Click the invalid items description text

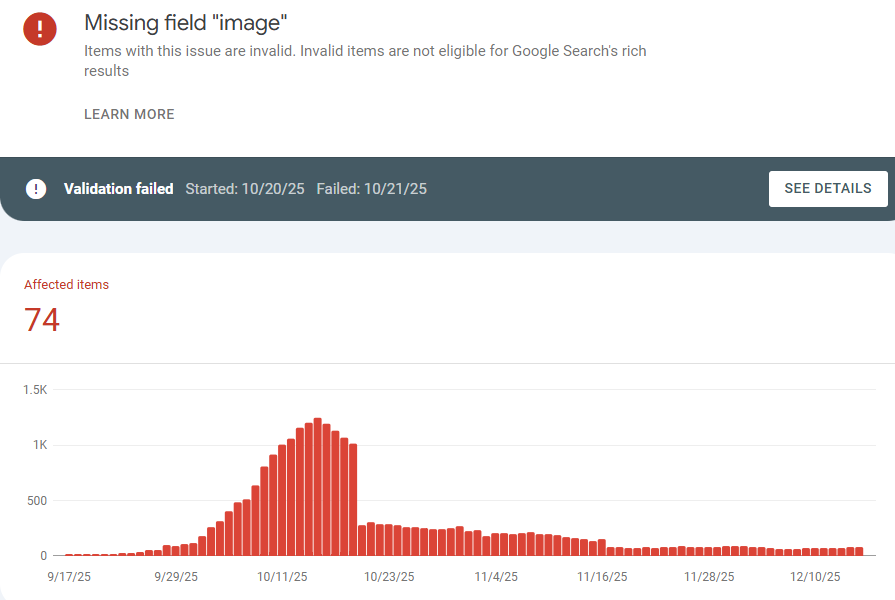pos(365,61)
